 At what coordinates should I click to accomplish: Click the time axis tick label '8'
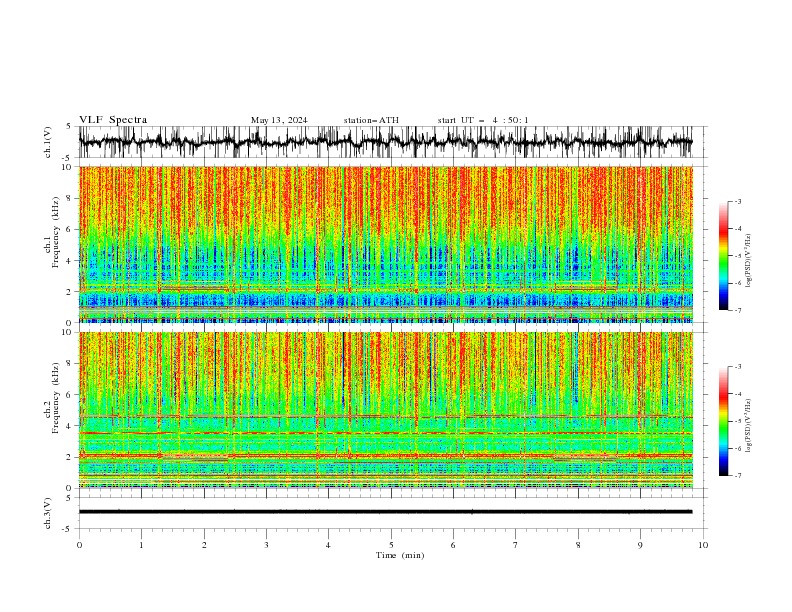[x=578, y=545]
